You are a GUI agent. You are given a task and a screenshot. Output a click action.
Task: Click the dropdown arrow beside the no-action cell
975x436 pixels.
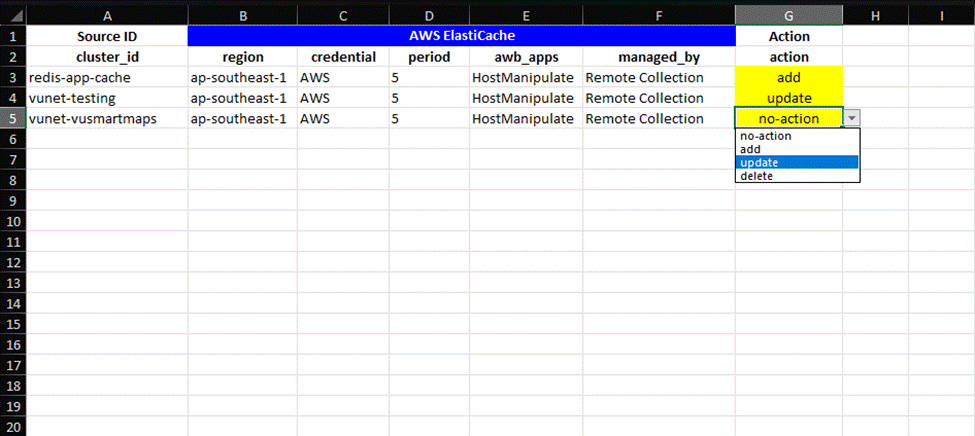pyautogui.click(x=852, y=118)
